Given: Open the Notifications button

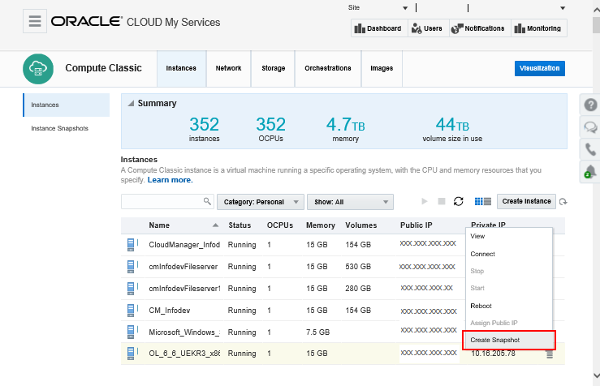Looking at the screenshot, I should tap(480, 28).
